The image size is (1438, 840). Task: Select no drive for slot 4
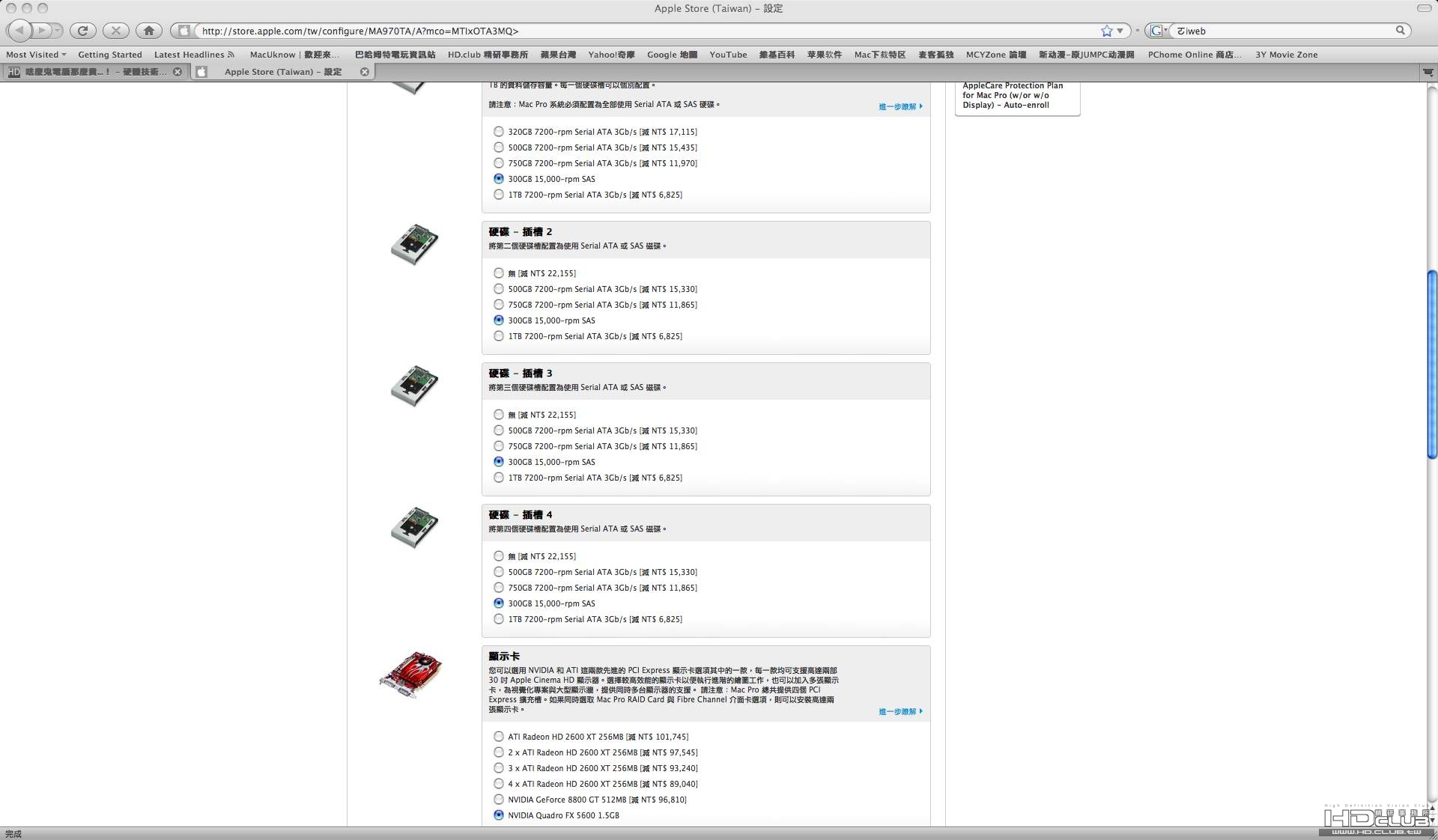coord(499,556)
